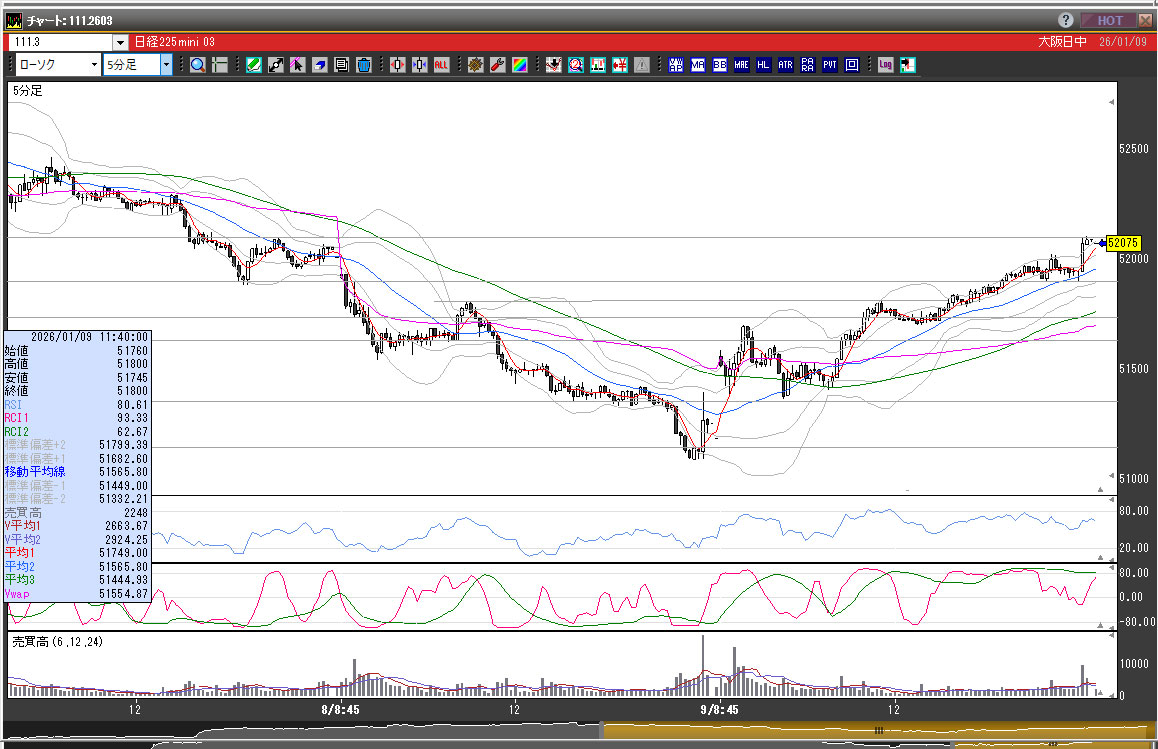1158x749 pixels.
Task: Click the HOT button in title bar
Action: [1109, 20]
